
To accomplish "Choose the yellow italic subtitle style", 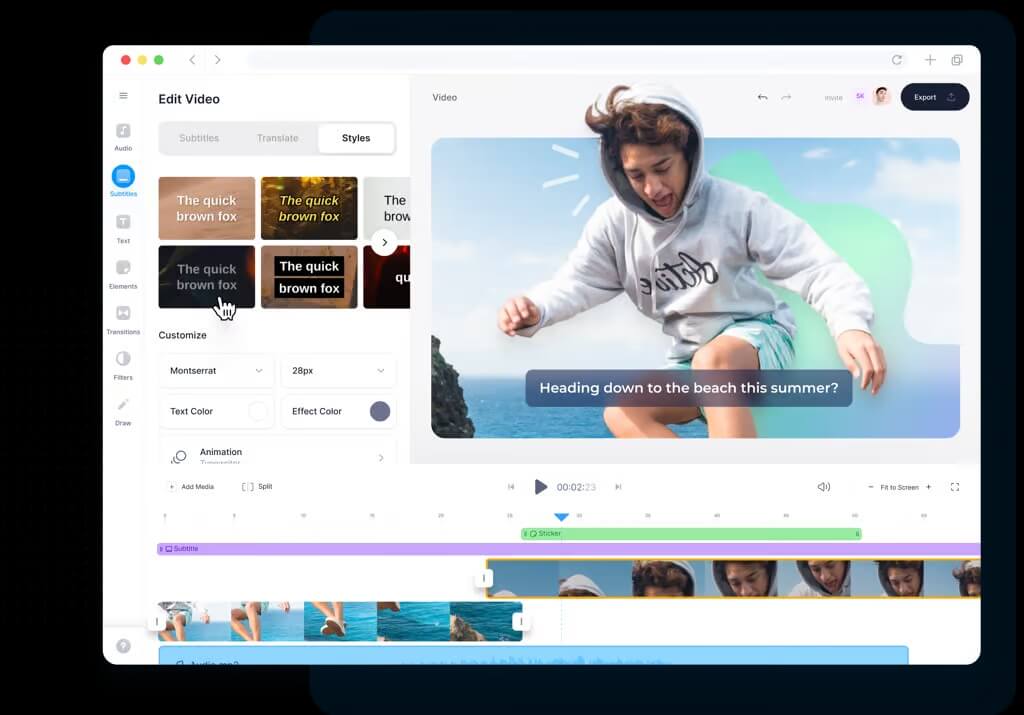I will (309, 208).
